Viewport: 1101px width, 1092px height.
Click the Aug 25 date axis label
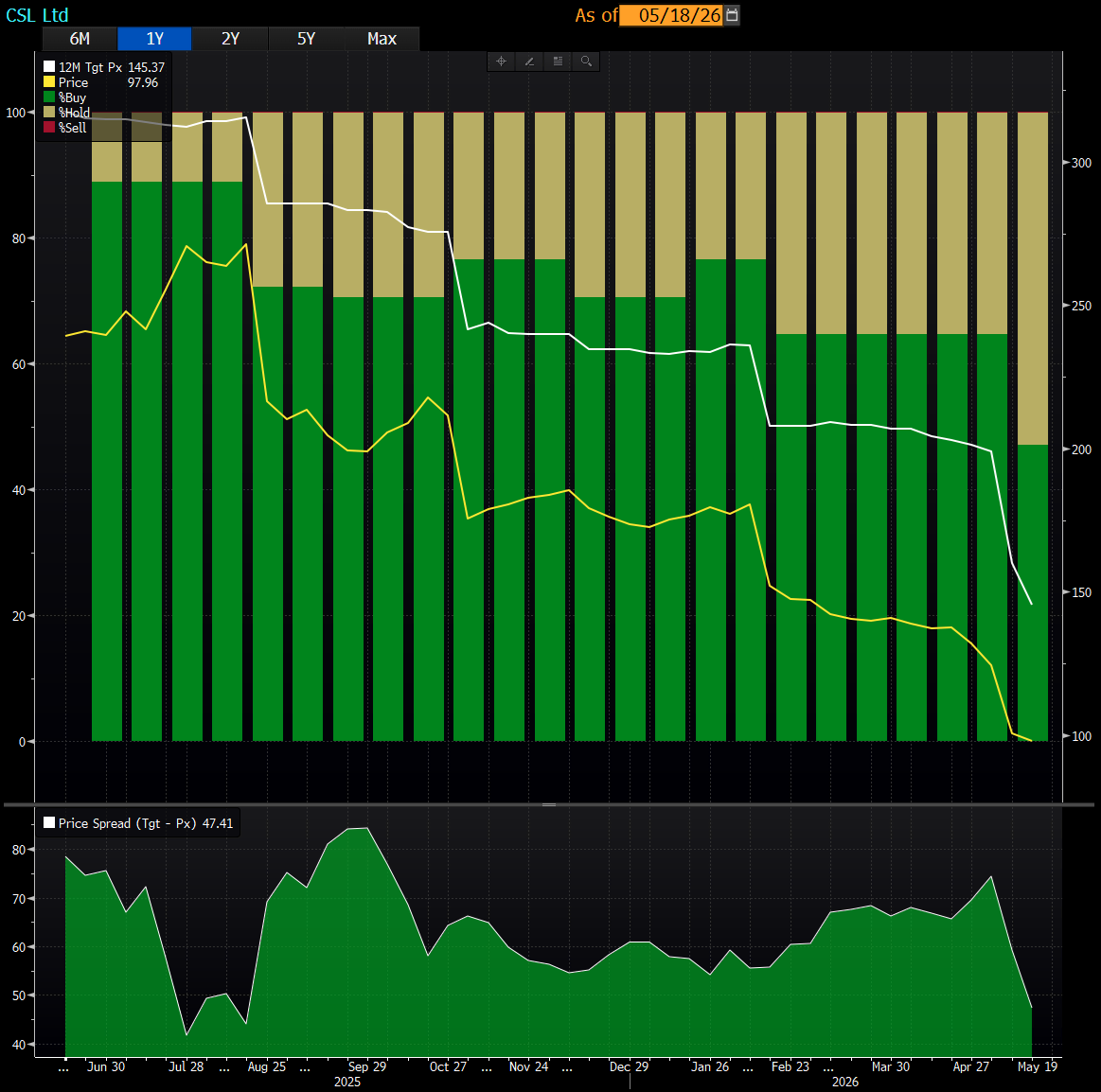[x=267, y=1066]
